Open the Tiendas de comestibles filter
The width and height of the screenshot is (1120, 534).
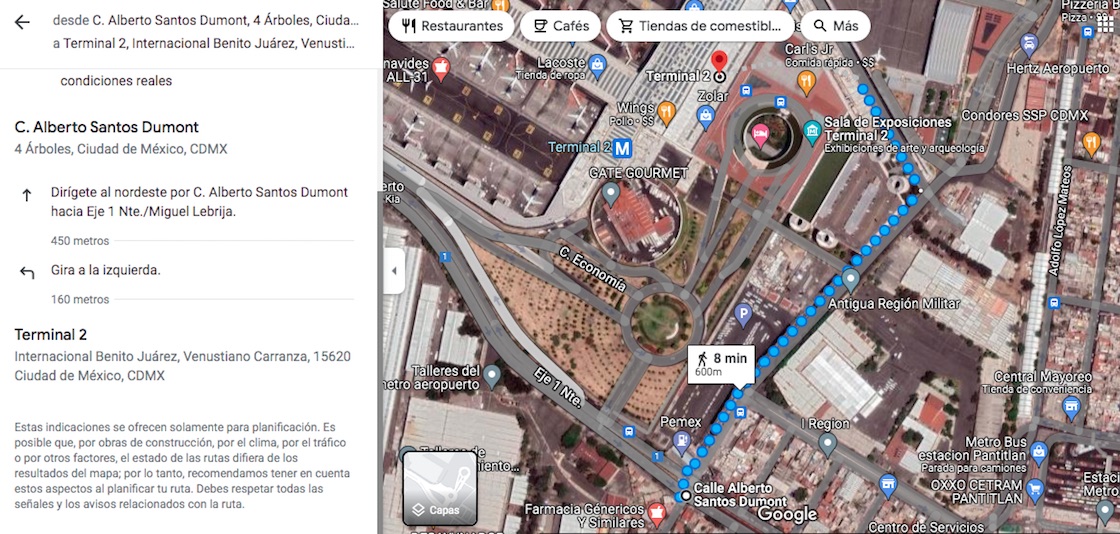(700, 26)
